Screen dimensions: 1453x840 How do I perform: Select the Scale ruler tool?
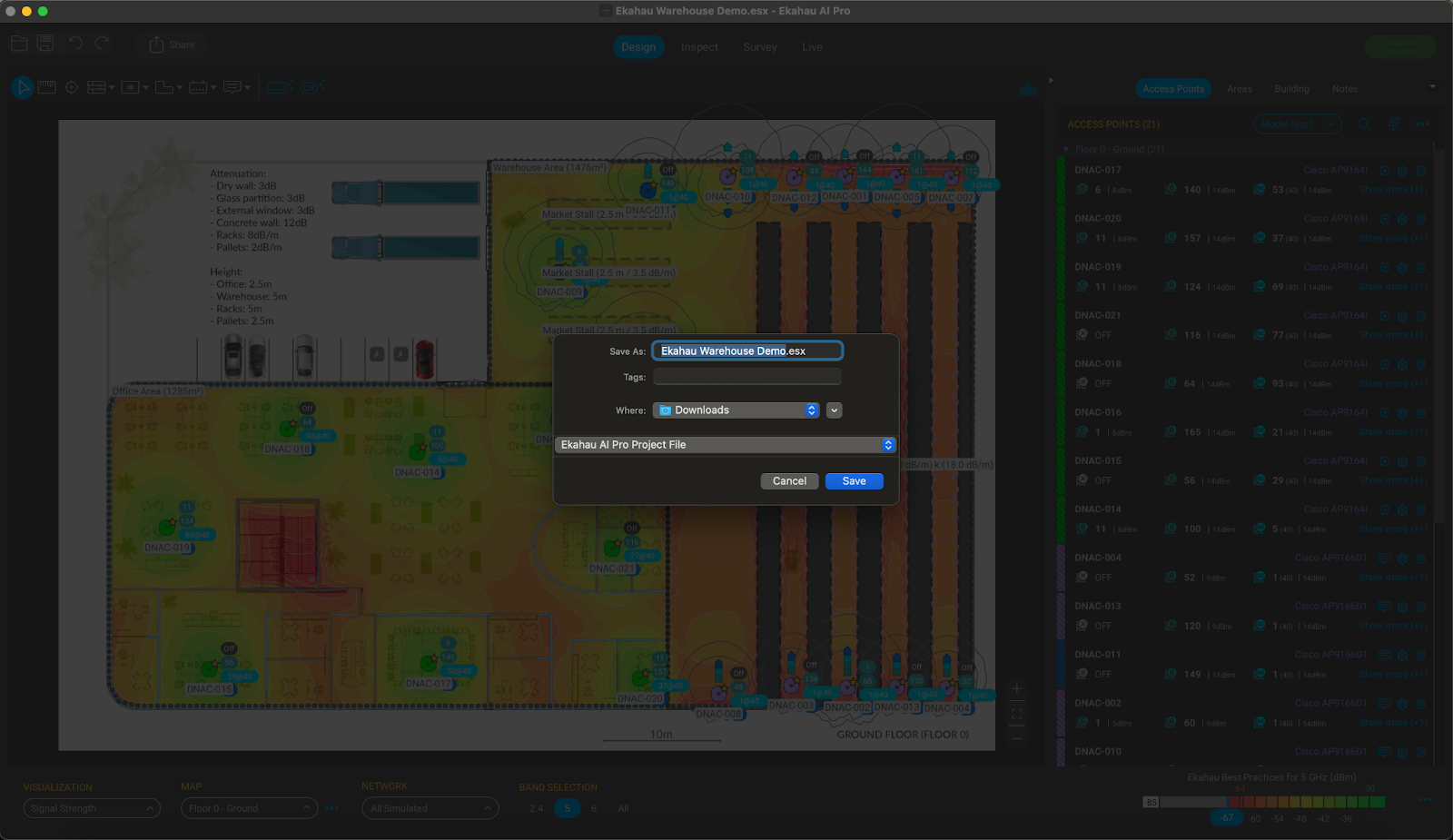tap(47, 87)
